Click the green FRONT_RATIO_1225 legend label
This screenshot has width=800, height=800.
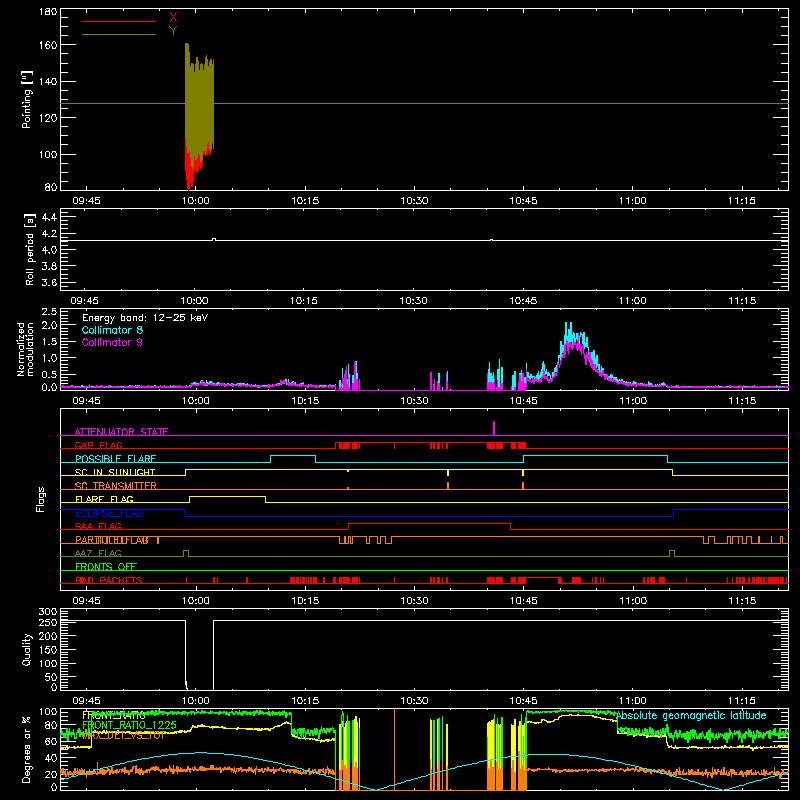(129, 725)
